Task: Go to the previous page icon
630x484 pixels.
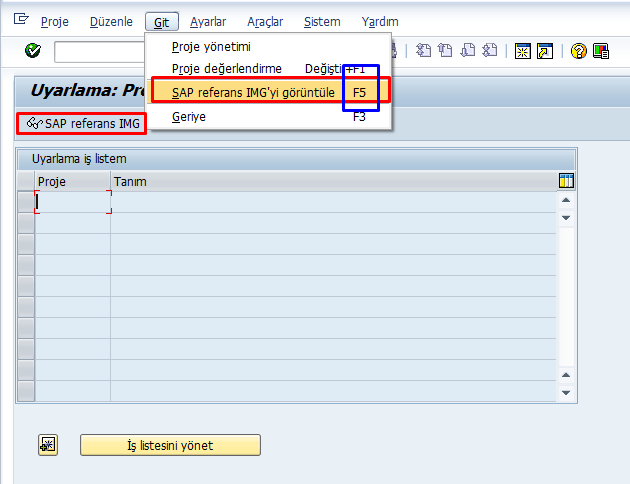Action: tap(445, 51)
